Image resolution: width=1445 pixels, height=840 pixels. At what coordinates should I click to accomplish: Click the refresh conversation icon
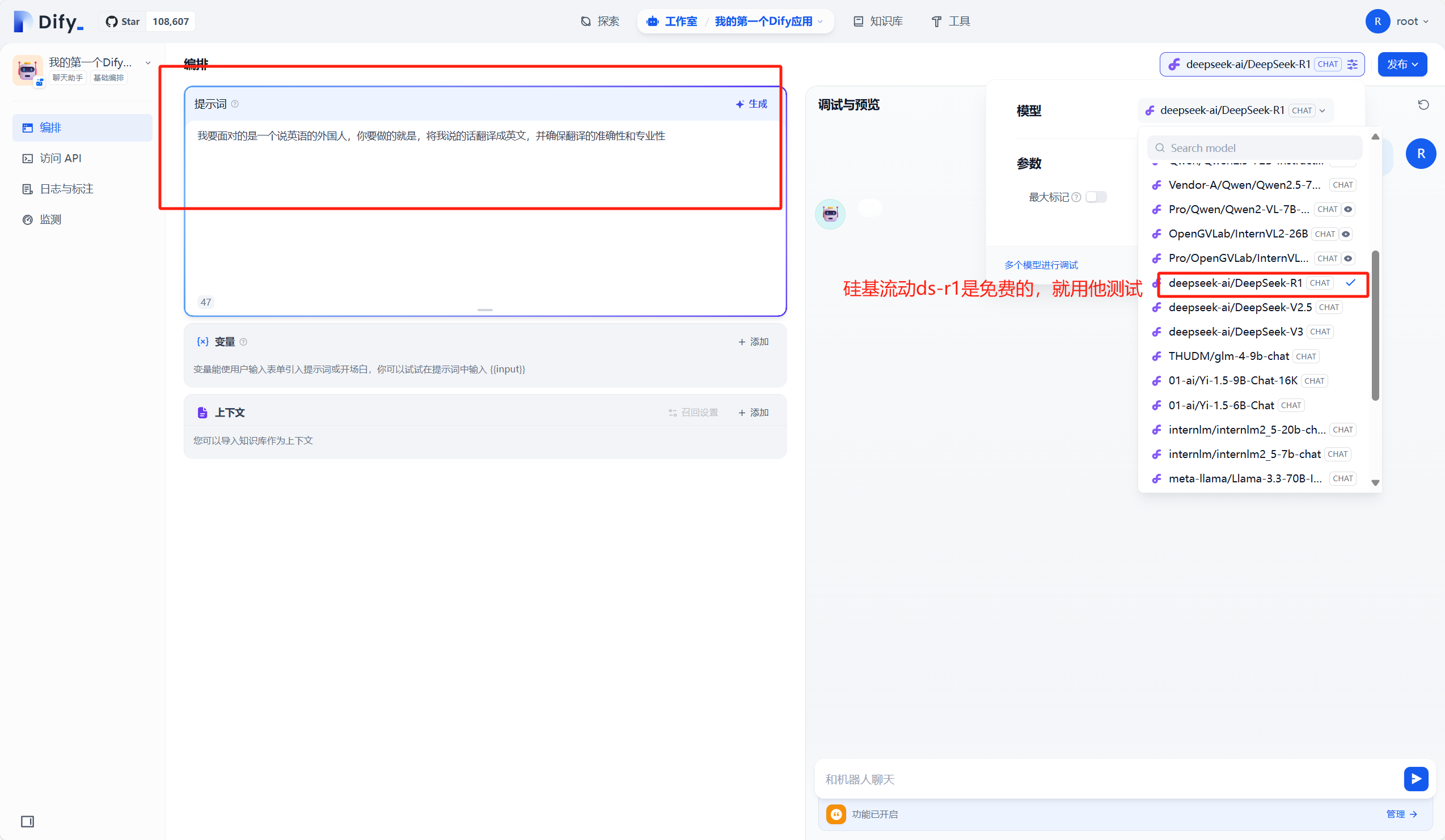tap(1423, 105)
